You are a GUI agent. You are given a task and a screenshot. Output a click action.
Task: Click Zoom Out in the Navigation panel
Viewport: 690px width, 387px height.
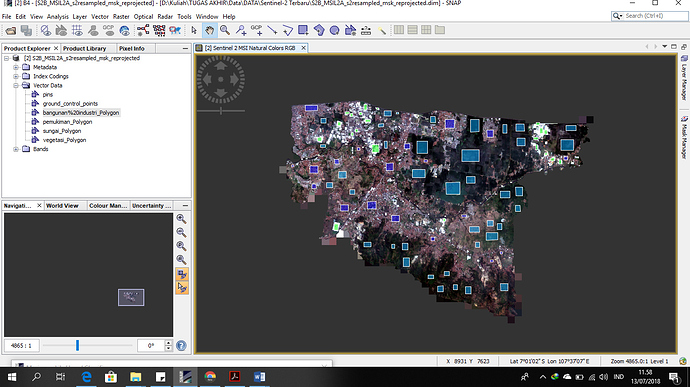pyautogui.click(x=181, y=232)
